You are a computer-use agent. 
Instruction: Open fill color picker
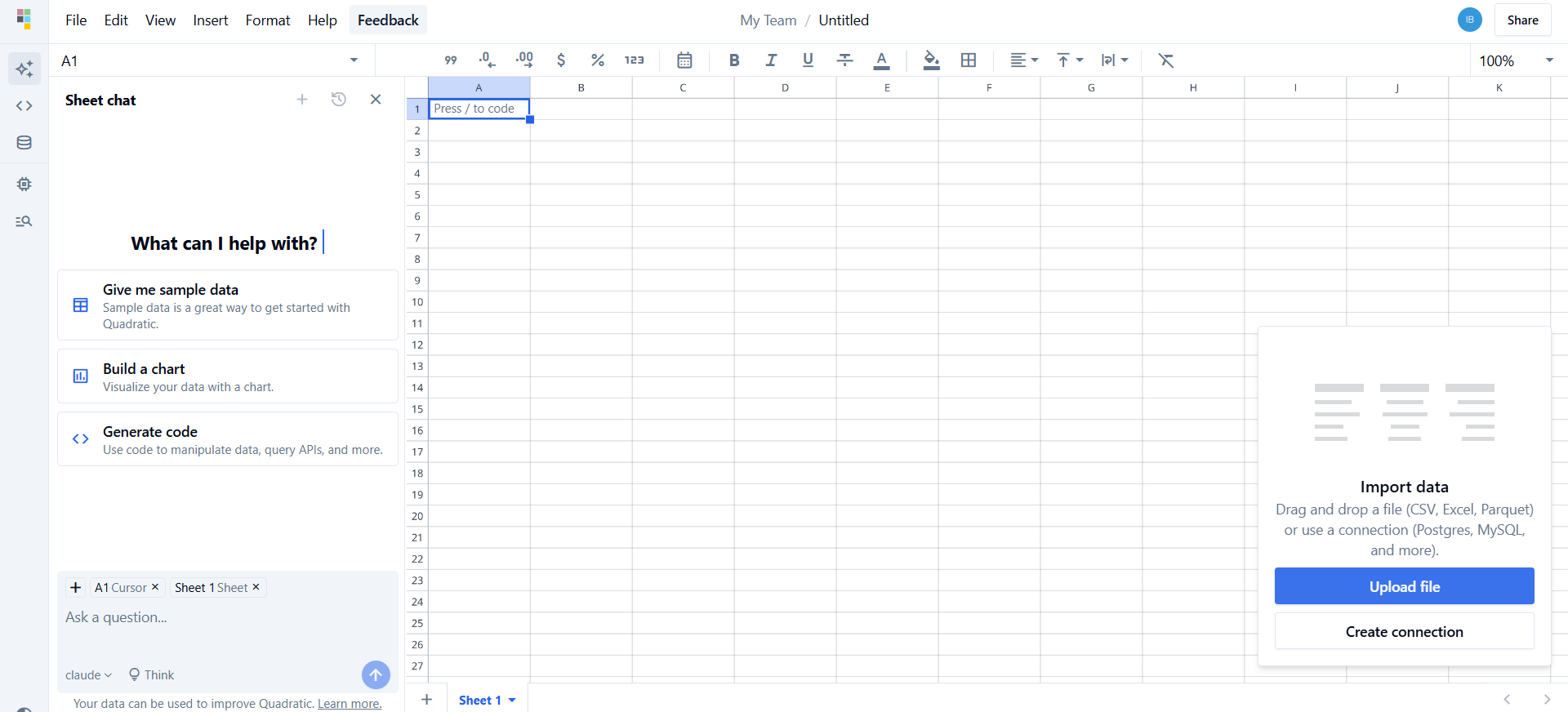[x=931, y=60]
